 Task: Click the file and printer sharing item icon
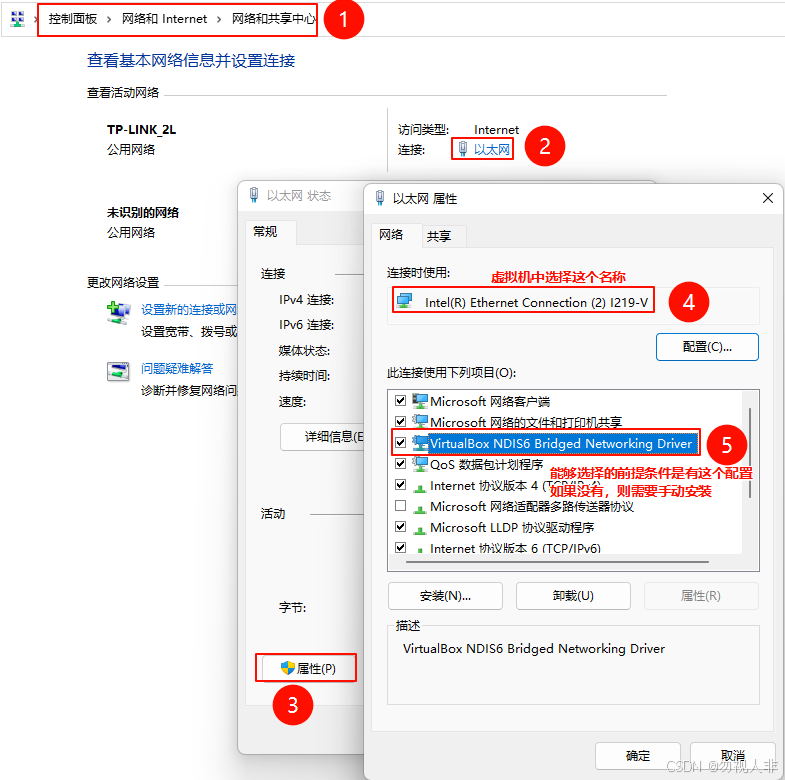click(x=420, y=422)
